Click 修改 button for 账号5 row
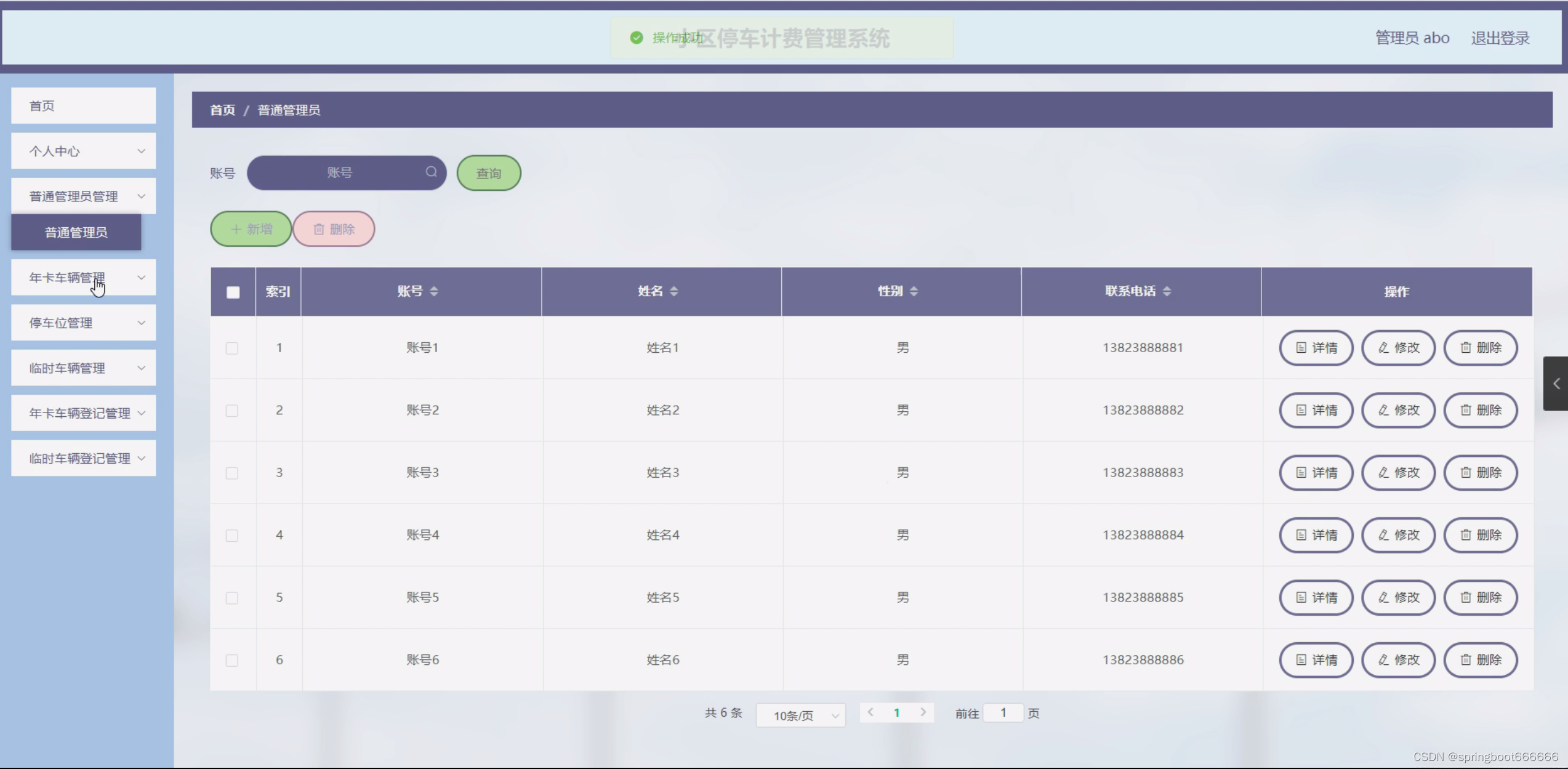Image resolution: width=1568 pixels, height=769 pixels. (1398, 598)
